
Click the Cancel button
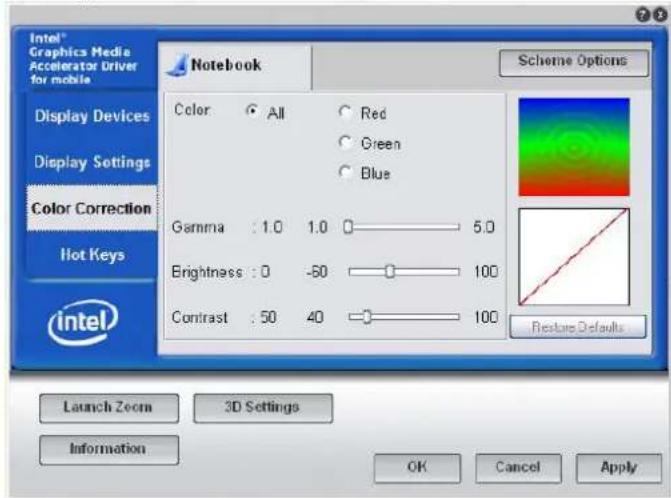coord(518,468)
